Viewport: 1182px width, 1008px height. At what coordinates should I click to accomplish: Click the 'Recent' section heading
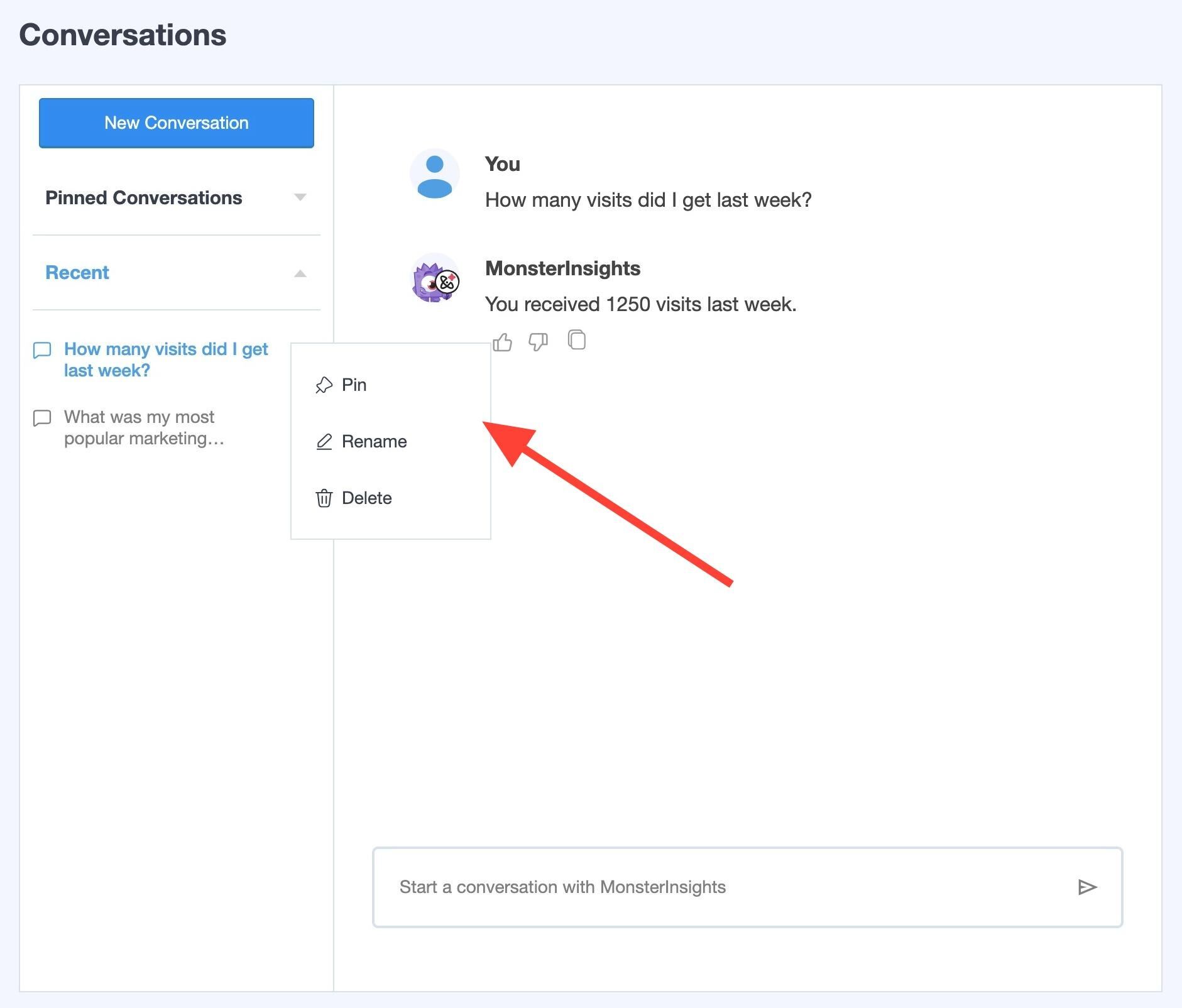coord(77,273)
